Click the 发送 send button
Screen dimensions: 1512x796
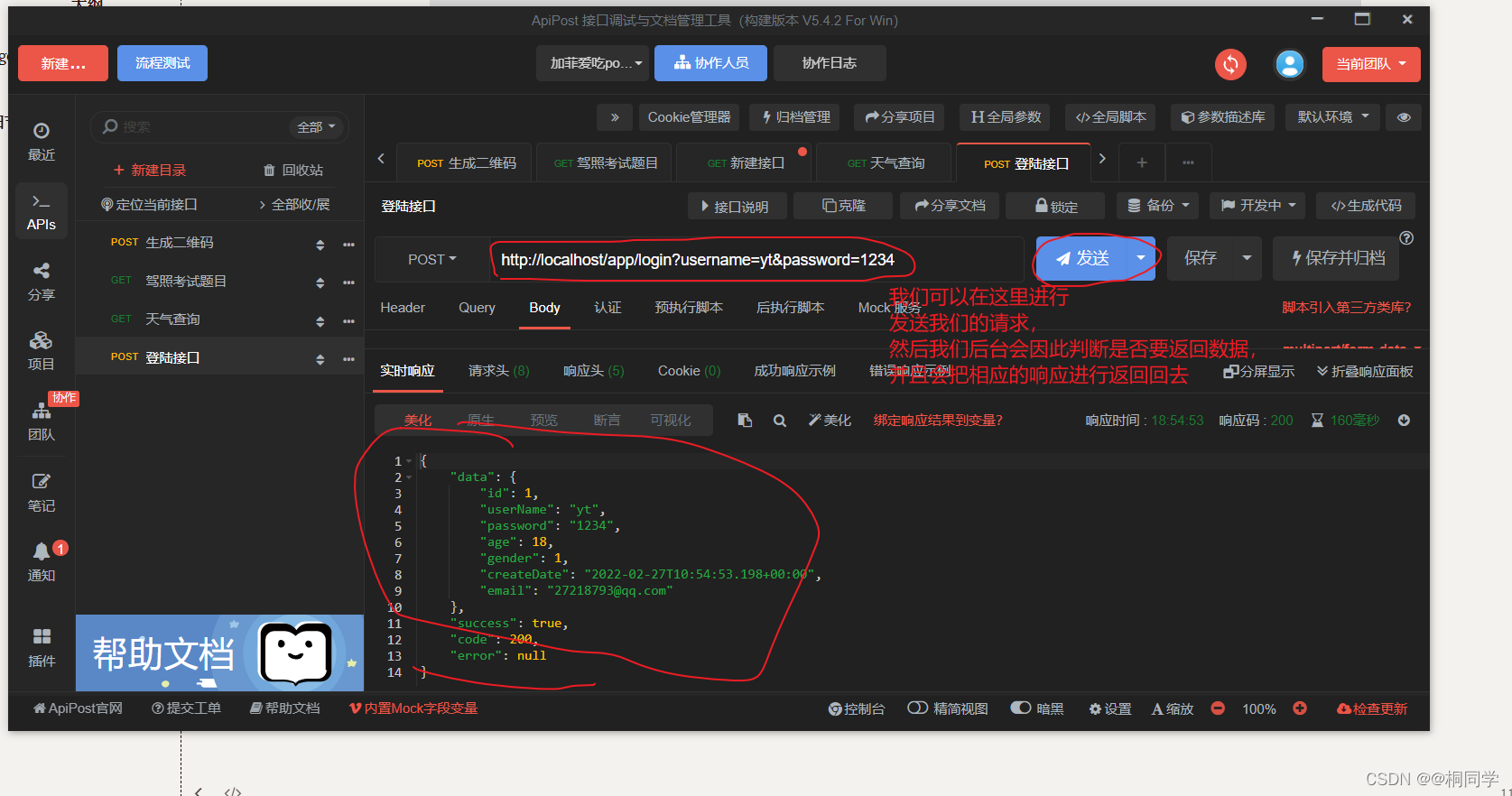click(x=1082, y=258)
